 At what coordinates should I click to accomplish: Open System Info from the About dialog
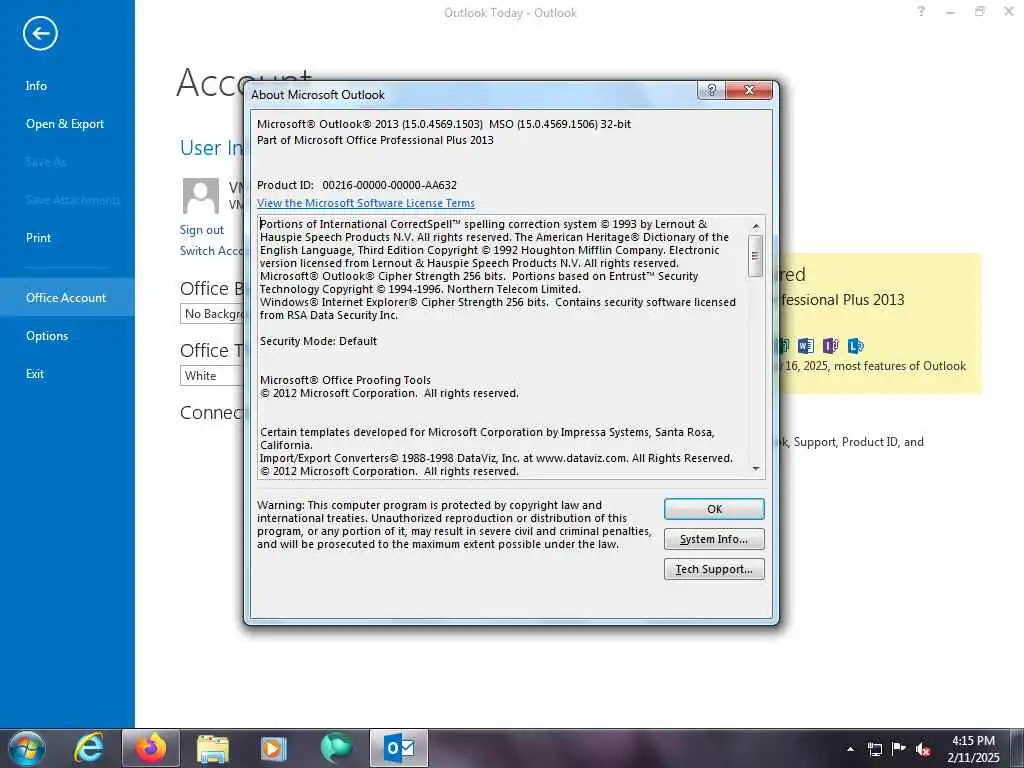[x=714, y=539]
